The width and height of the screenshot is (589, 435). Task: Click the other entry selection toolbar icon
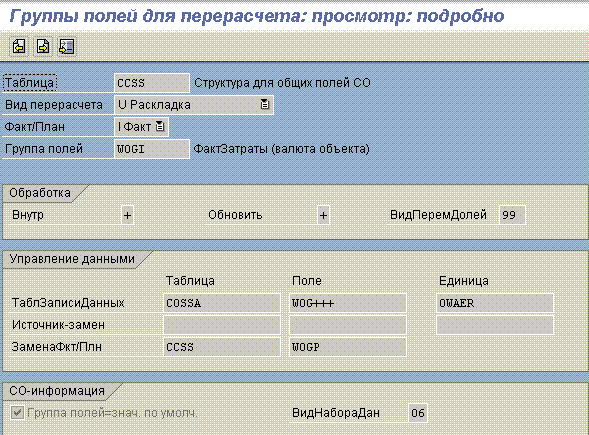point(66,47)
